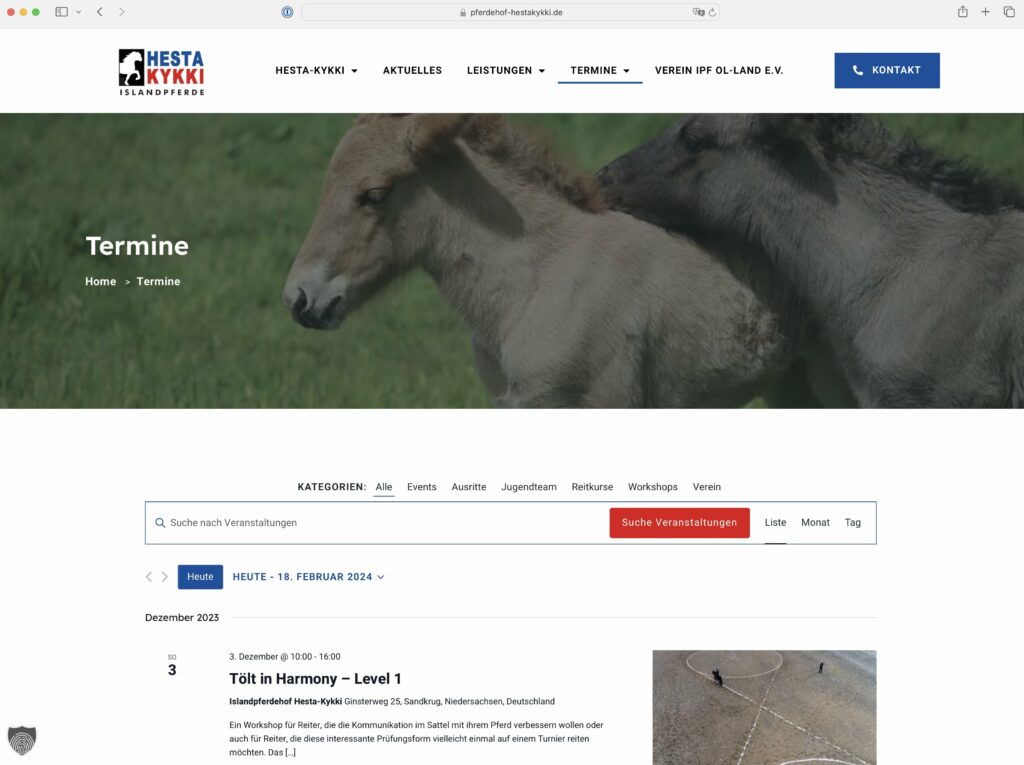Select the Verein IPF OL-Land e.V. menu entry
Viewport: 1024px width, 765px height.
pyautogui.click(x=719, y=70)
